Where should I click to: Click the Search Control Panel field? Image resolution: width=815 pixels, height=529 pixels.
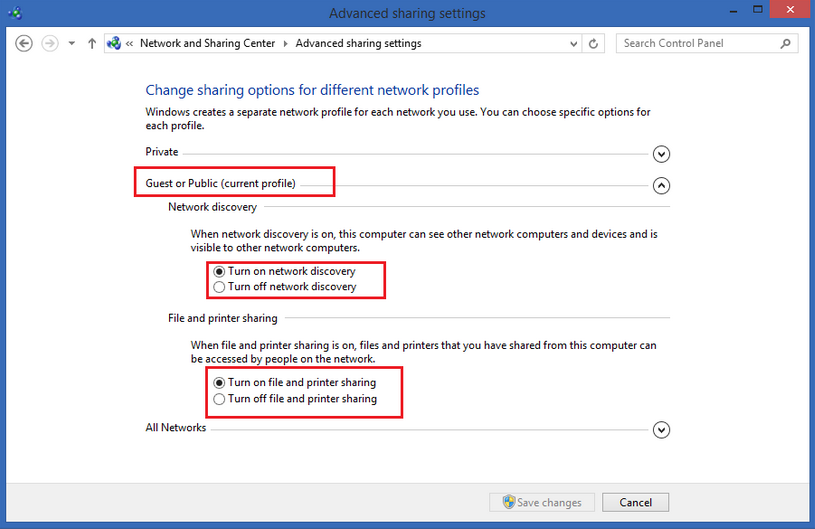coord(707,44)
